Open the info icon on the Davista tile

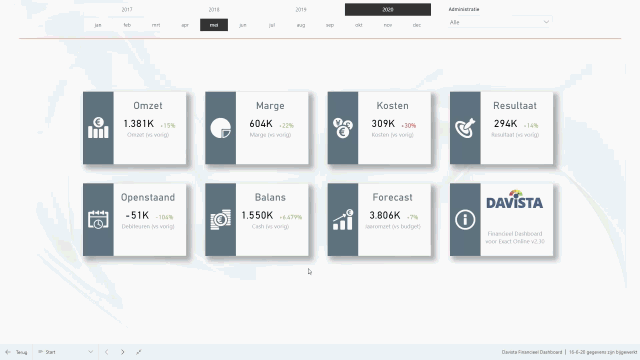pyautogui.click(x=465, y=220)
